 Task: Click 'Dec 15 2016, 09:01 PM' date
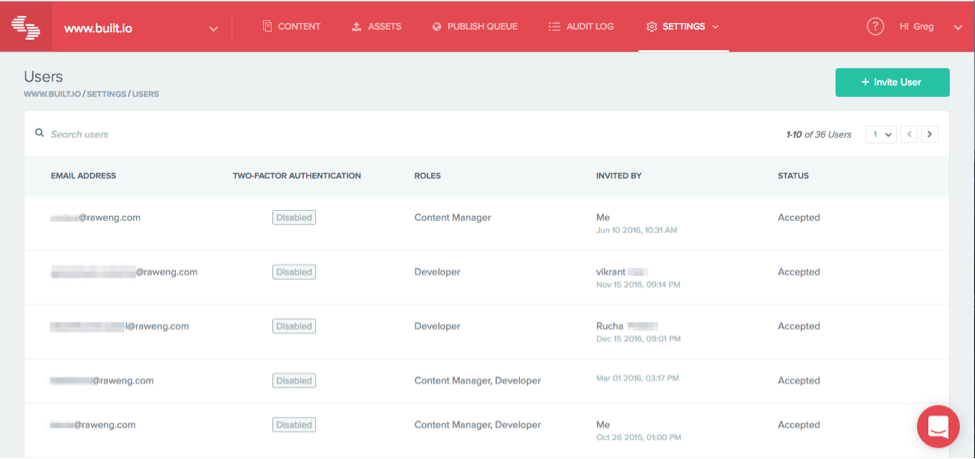(x=638, y=339)
